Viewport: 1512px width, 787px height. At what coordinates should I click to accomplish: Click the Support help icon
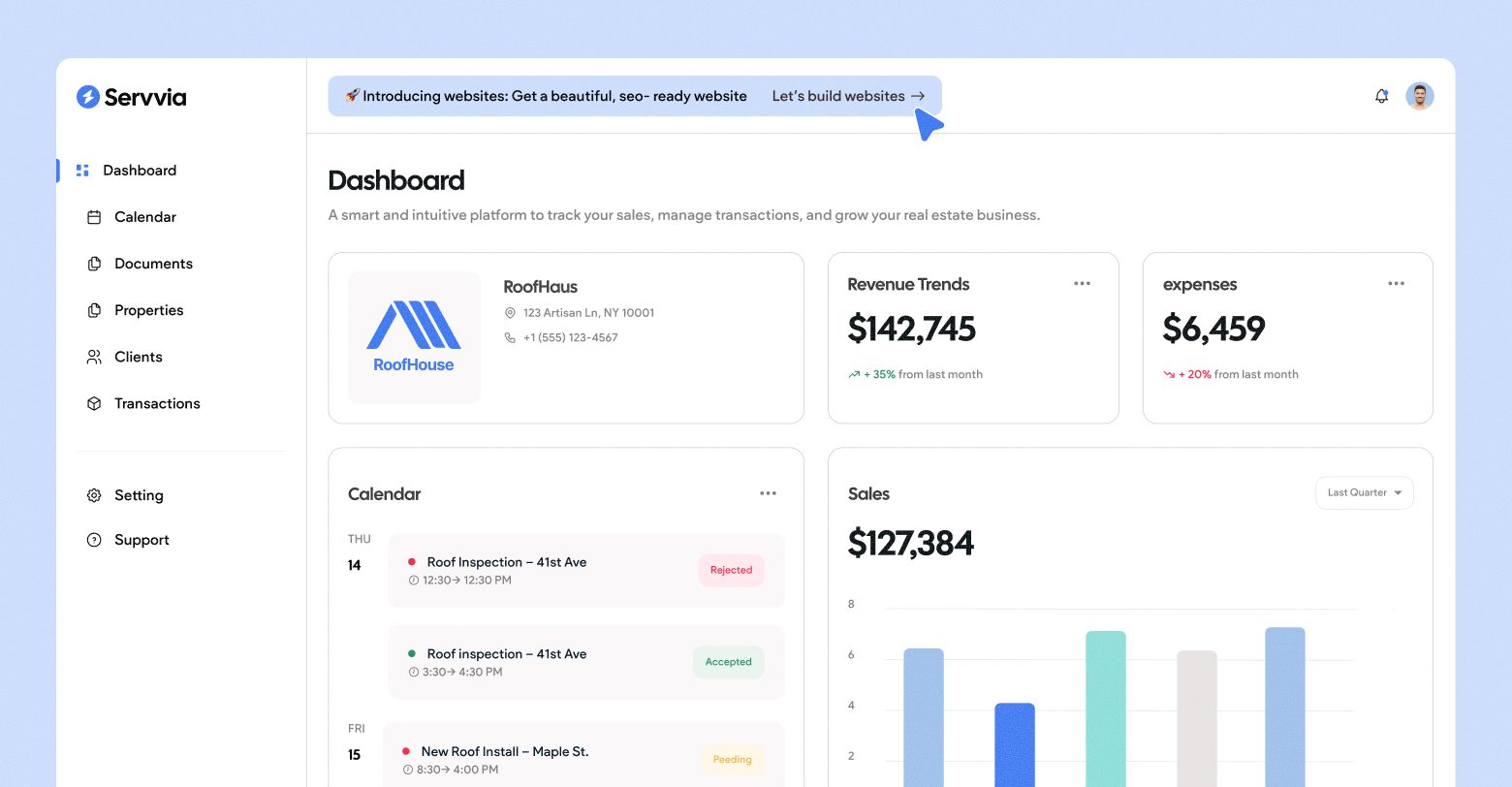(x=94, y=540)
